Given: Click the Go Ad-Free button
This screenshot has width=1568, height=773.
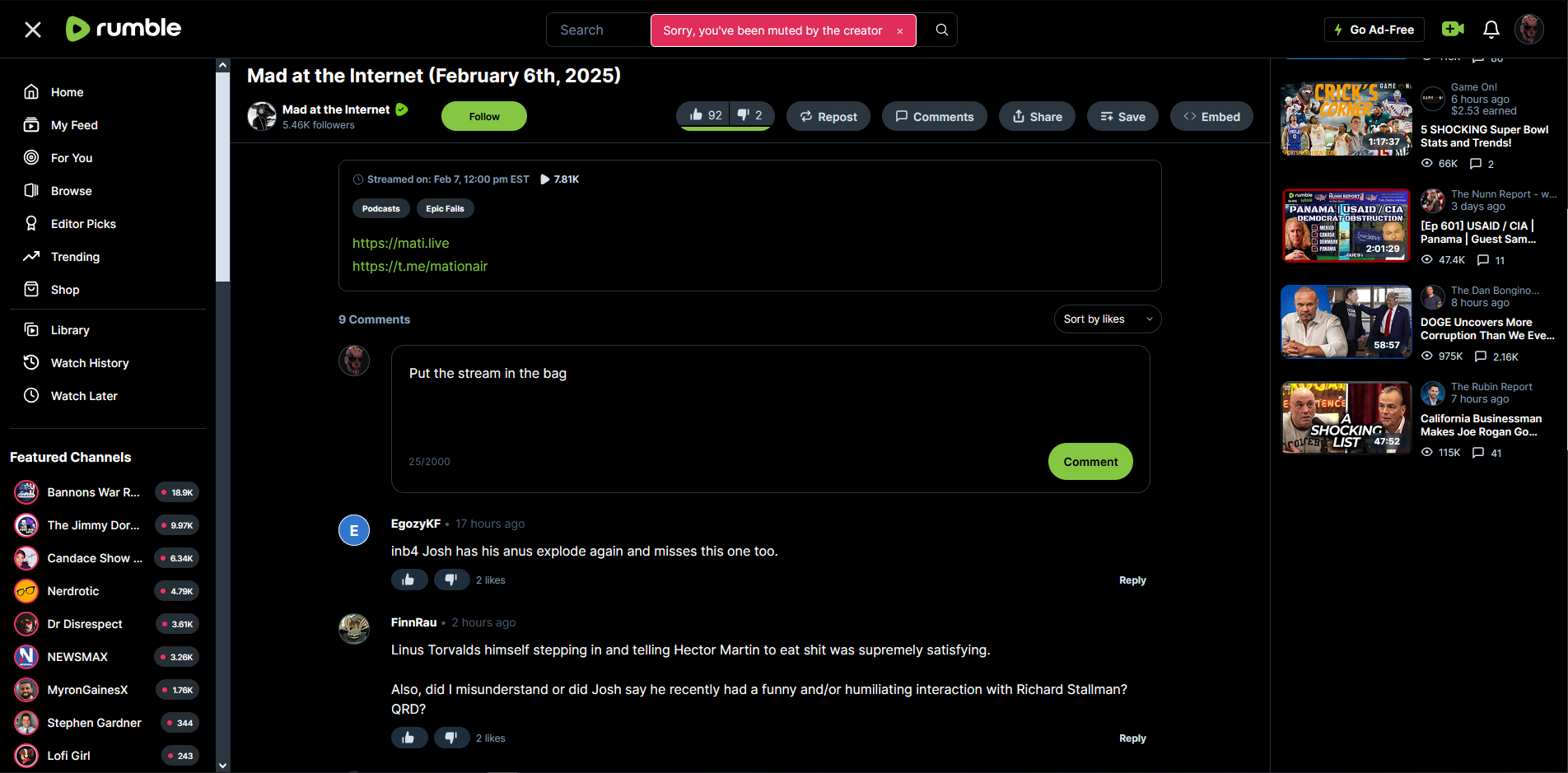Looking at the screenshot, I should (x=1374, y=30).
